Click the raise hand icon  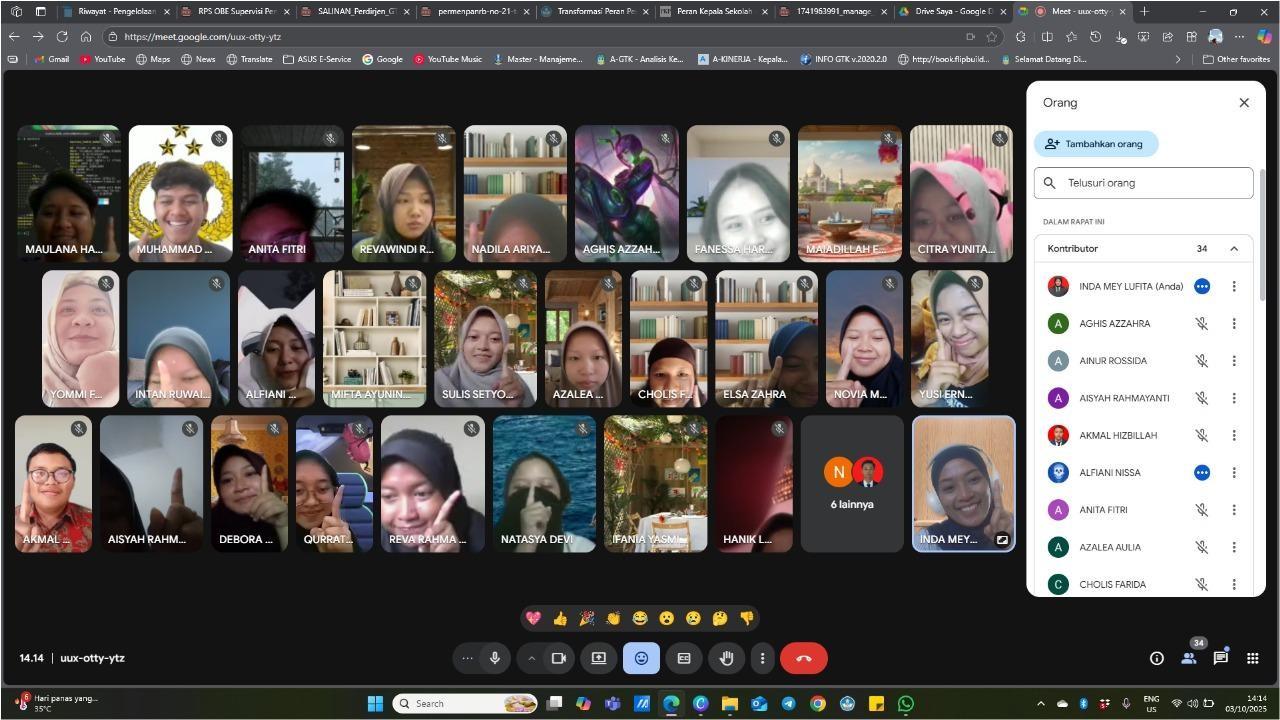(x=727, y=658)
